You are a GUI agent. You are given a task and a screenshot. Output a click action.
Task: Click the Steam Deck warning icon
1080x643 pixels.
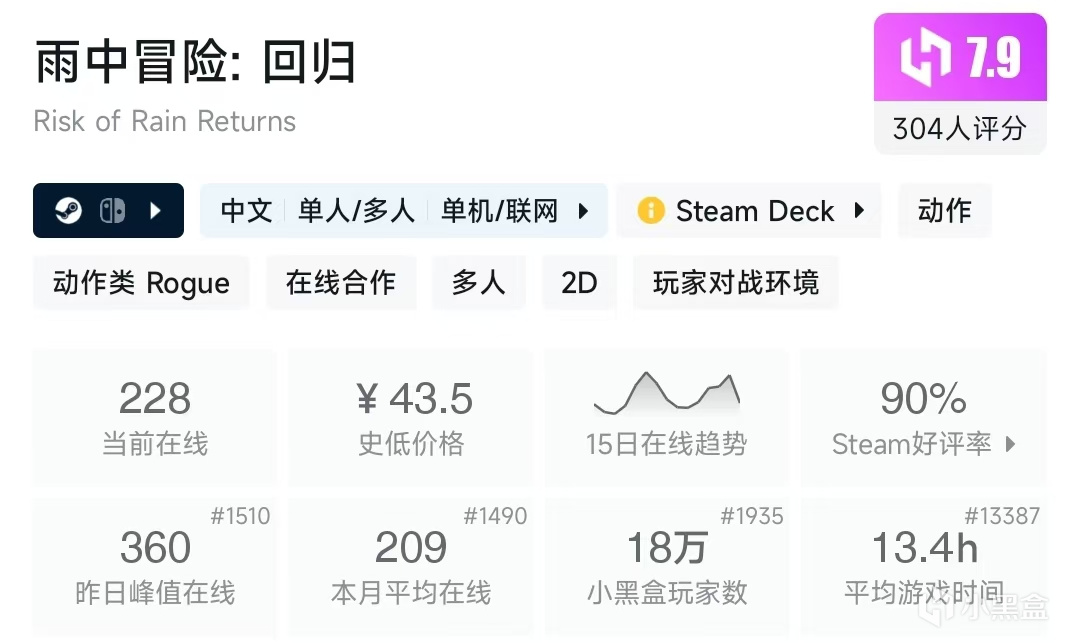pyautogui.click(x=650, y=211)
